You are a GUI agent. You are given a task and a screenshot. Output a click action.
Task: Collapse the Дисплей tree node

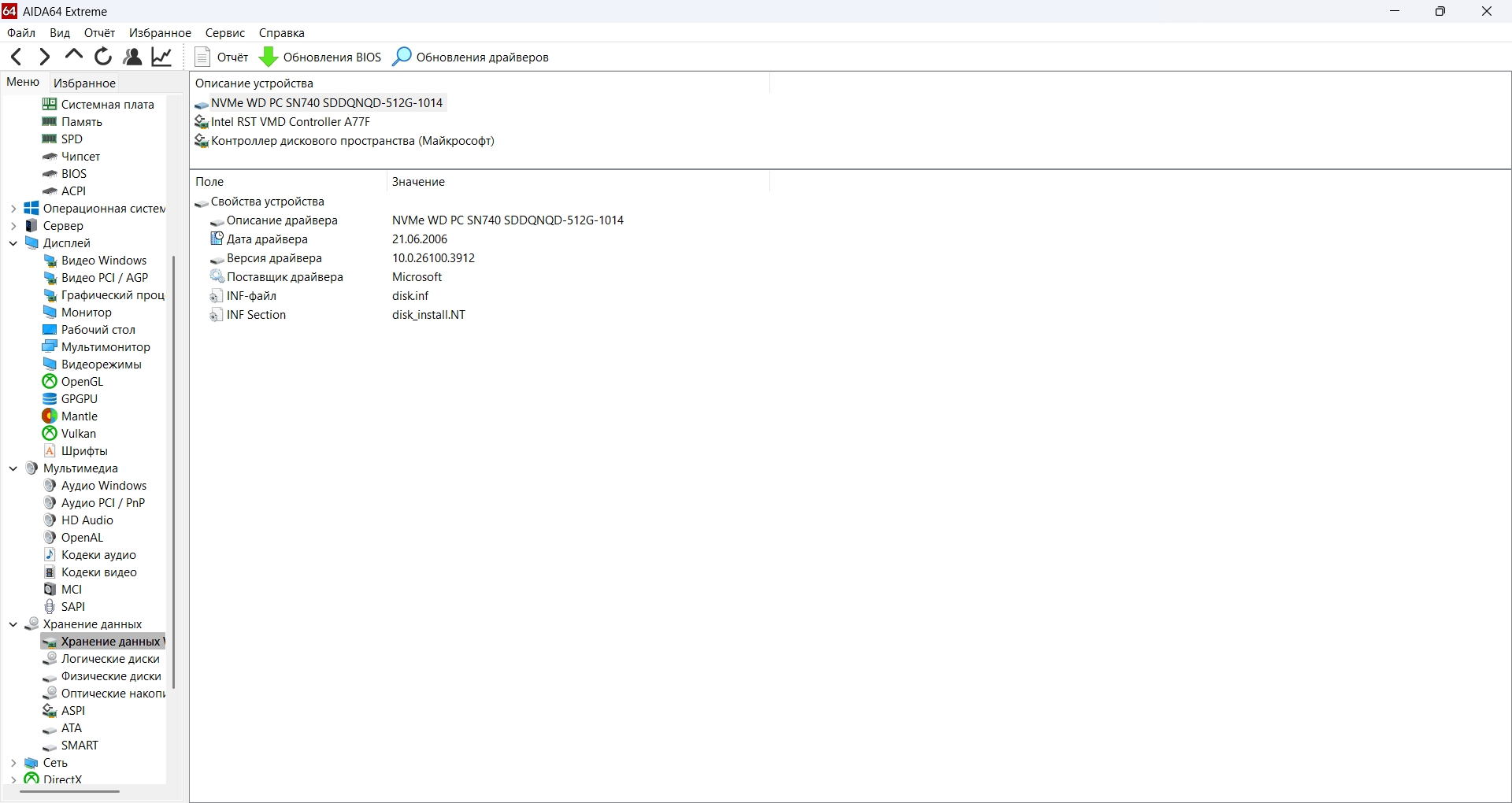coord(13,243)
